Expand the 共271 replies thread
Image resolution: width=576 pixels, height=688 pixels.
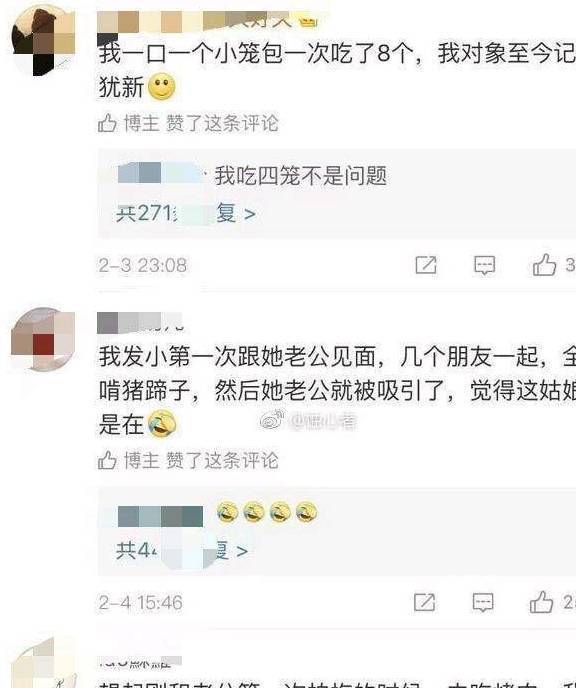coord(186,214)
